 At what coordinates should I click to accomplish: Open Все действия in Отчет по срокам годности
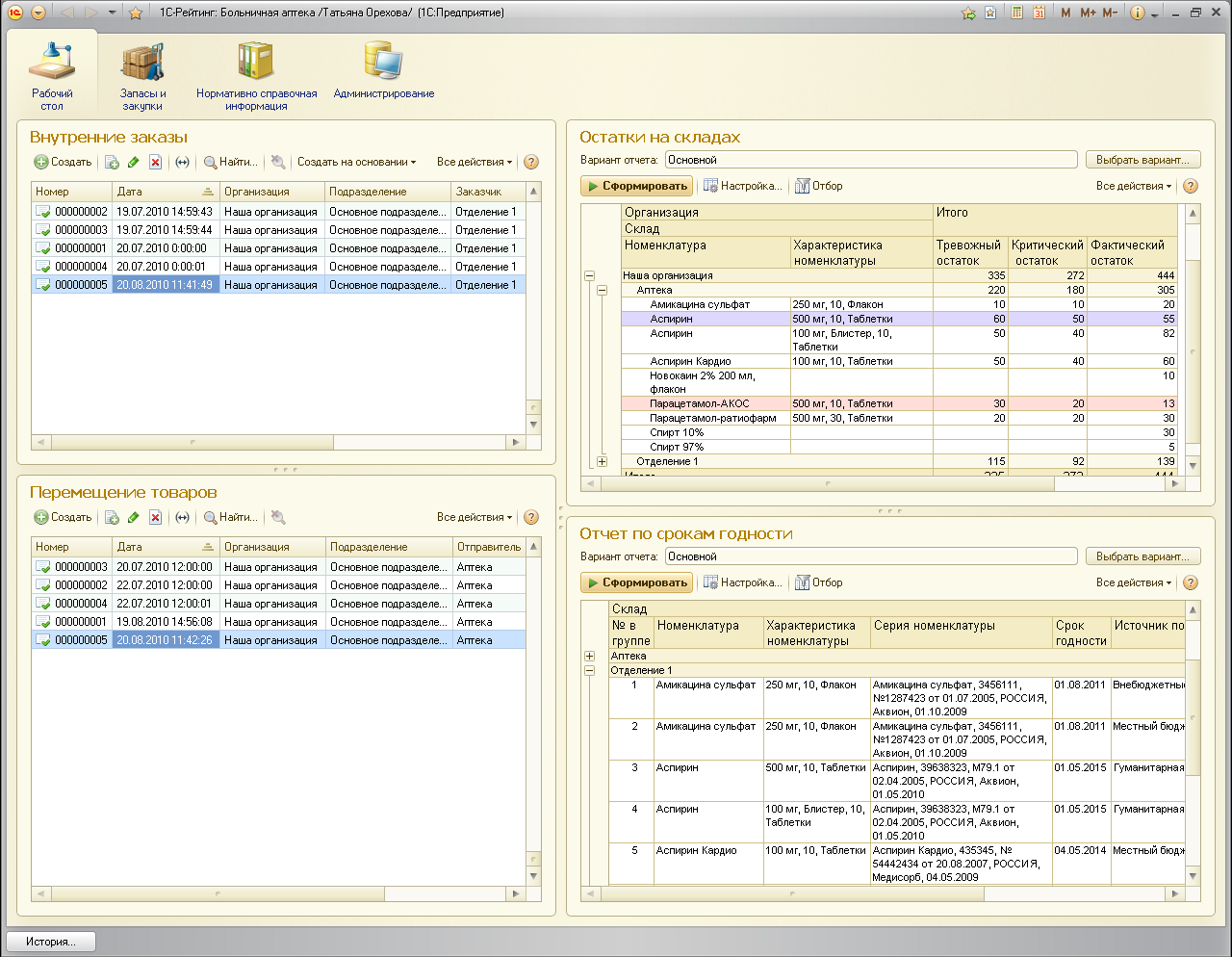(x=1133, y=582)
